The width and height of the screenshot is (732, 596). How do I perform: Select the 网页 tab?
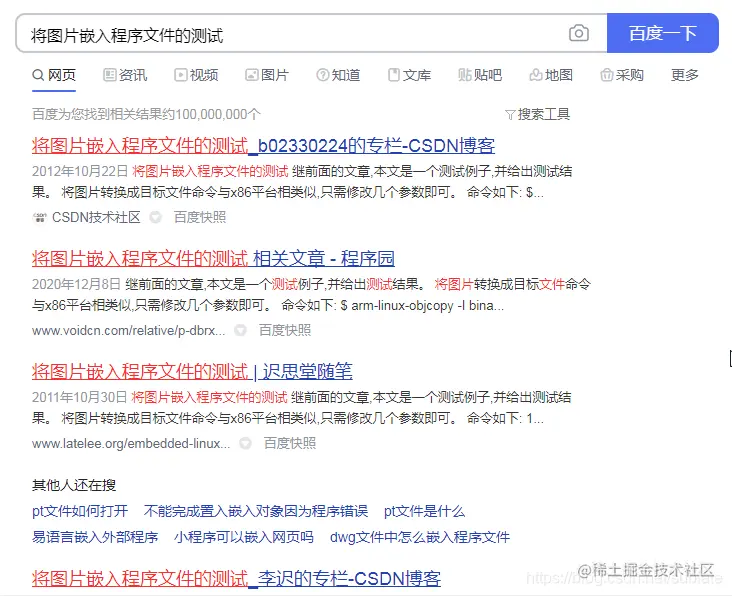coord(54,75)
